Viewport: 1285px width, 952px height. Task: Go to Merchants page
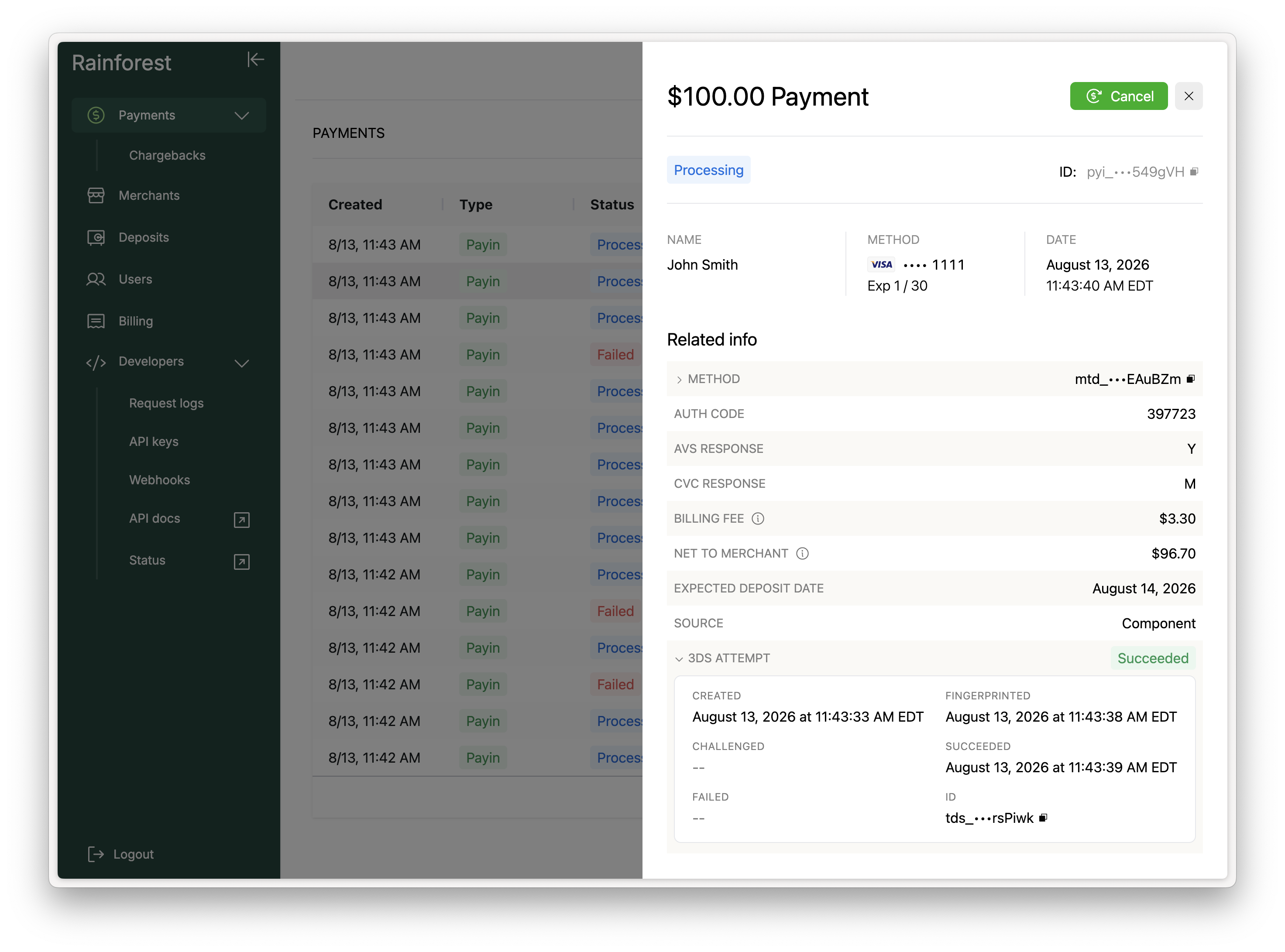[x=149, y=196]
